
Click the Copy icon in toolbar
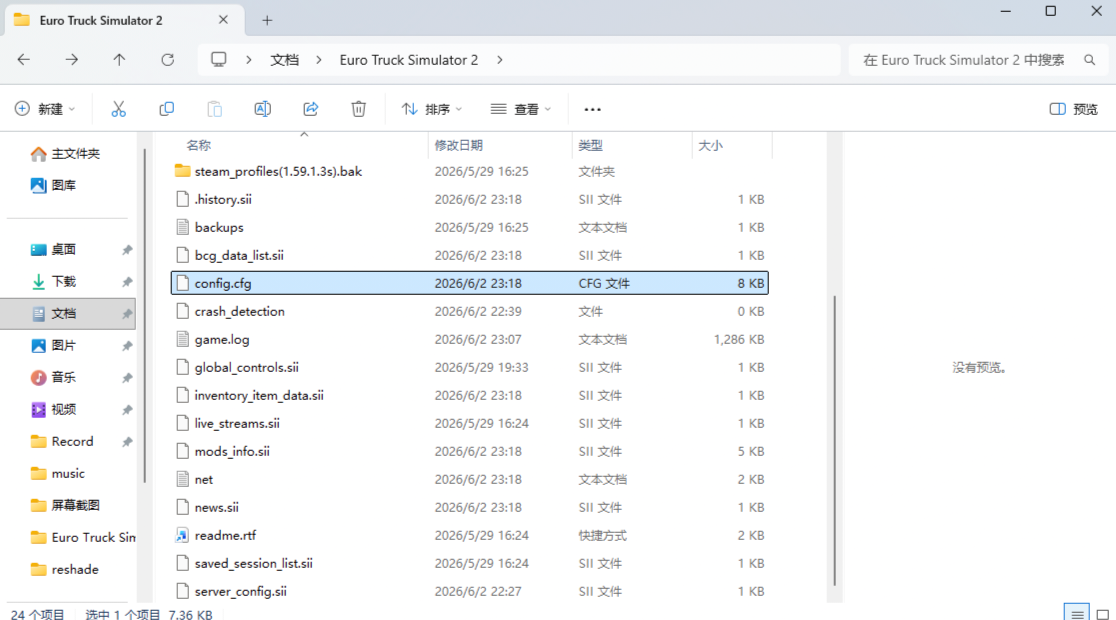point(167,109)
